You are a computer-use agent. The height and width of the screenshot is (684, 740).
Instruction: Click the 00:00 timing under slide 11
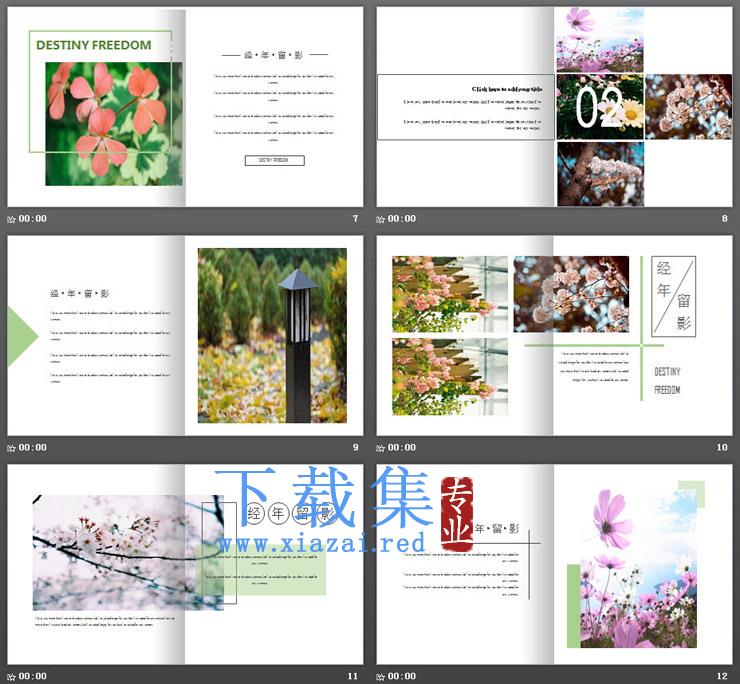[33, 676]
